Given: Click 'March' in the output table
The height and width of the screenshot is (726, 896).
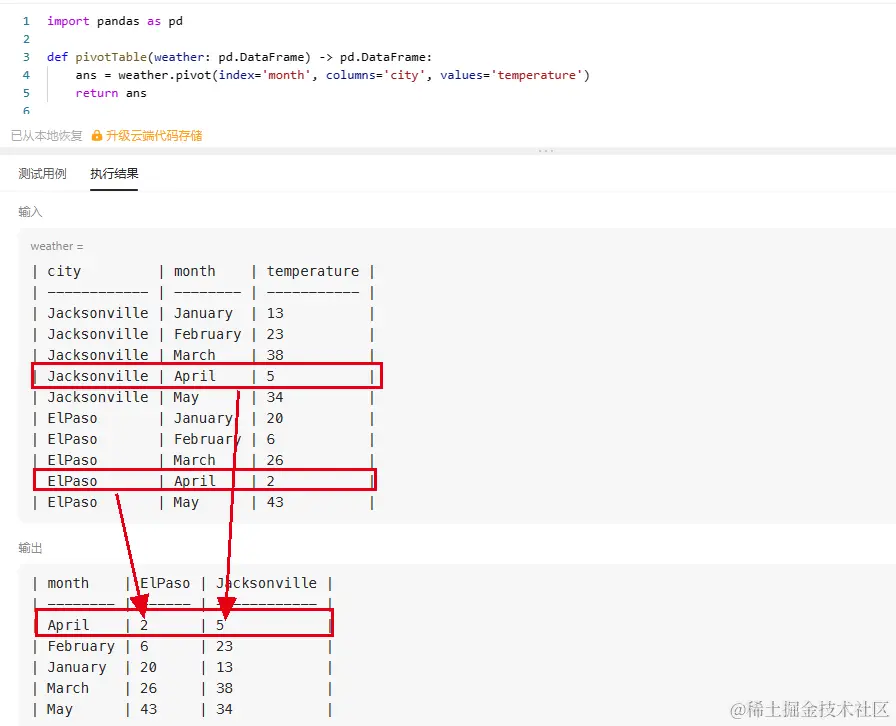Looking at the screenshot, I should click(x=68, y=688).
